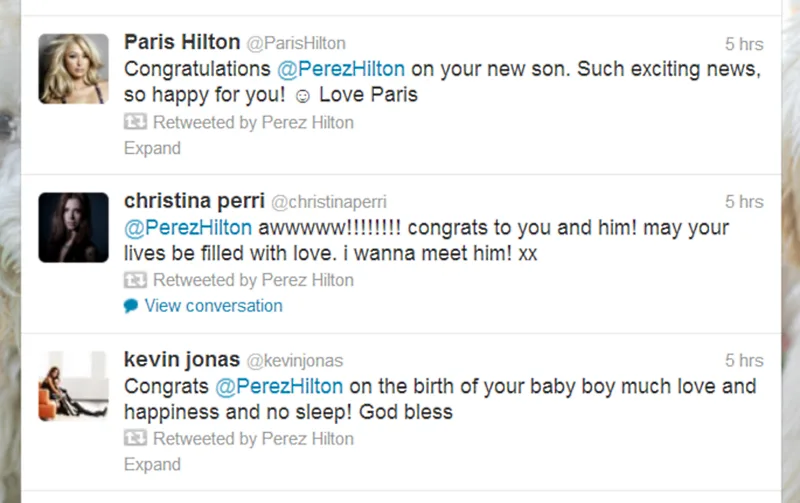Click the conversation speech bubble icon
Screen dimensions: 800x503
pyautogui.click(x=131, y=306)
